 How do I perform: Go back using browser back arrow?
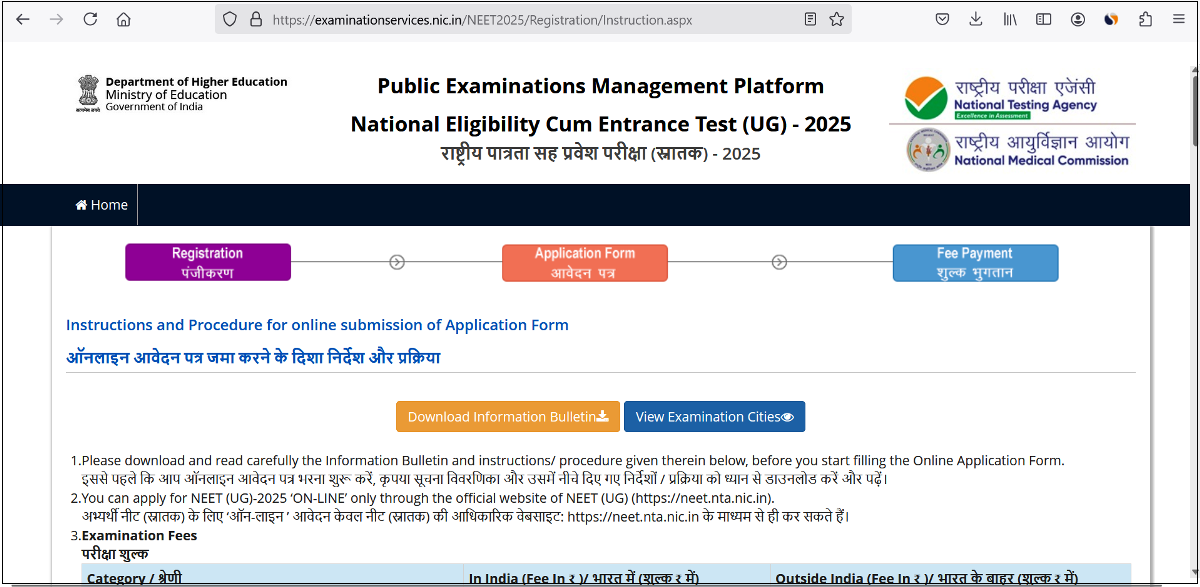23,19
